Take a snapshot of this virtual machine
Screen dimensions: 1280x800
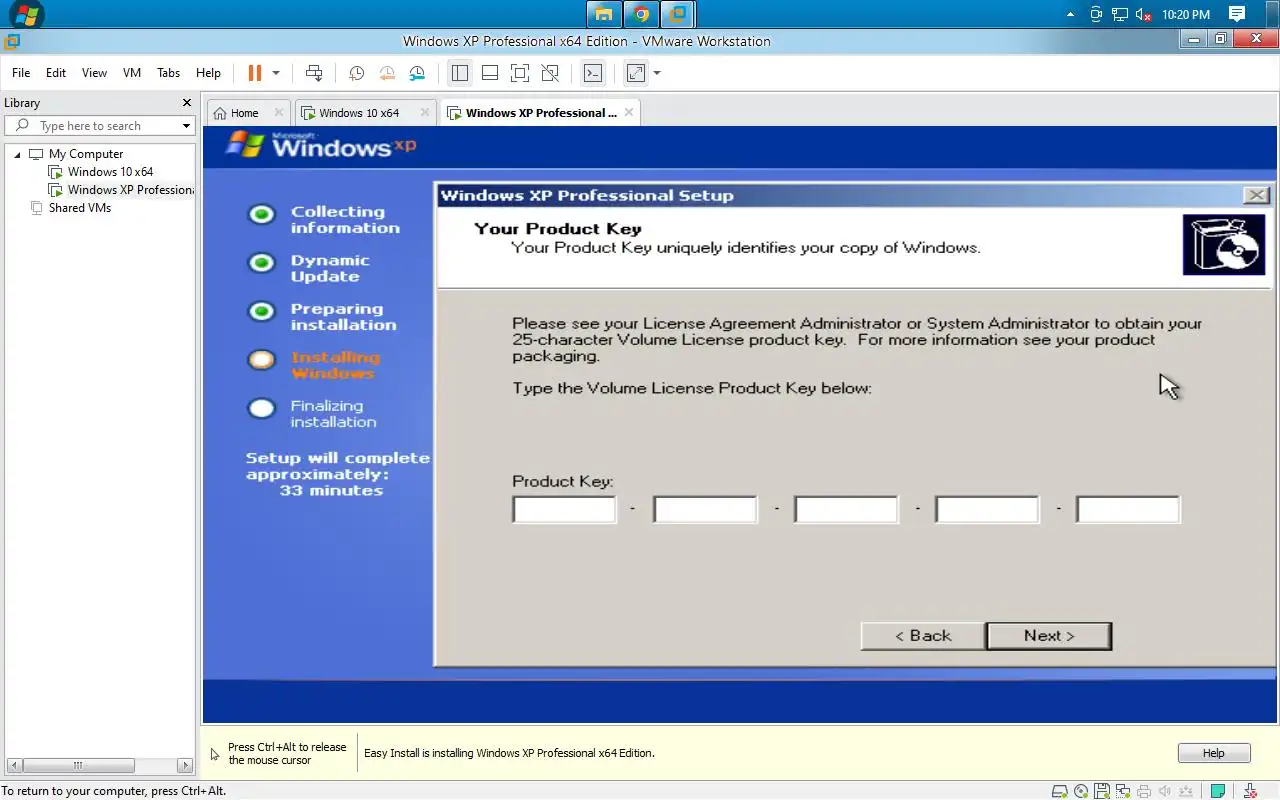coord(357,73)
